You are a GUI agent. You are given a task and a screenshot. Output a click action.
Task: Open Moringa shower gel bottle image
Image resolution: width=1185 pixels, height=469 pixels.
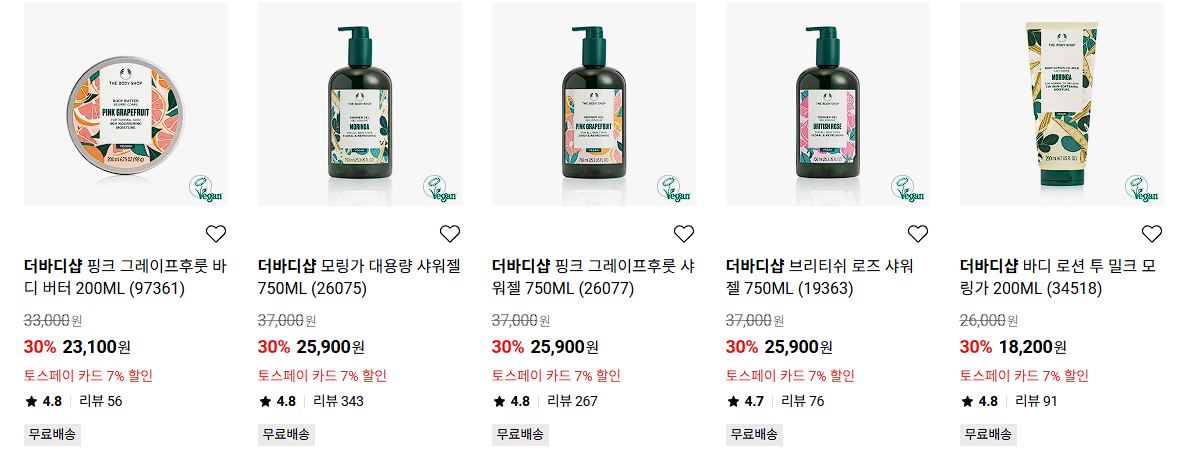pos(360,104)
